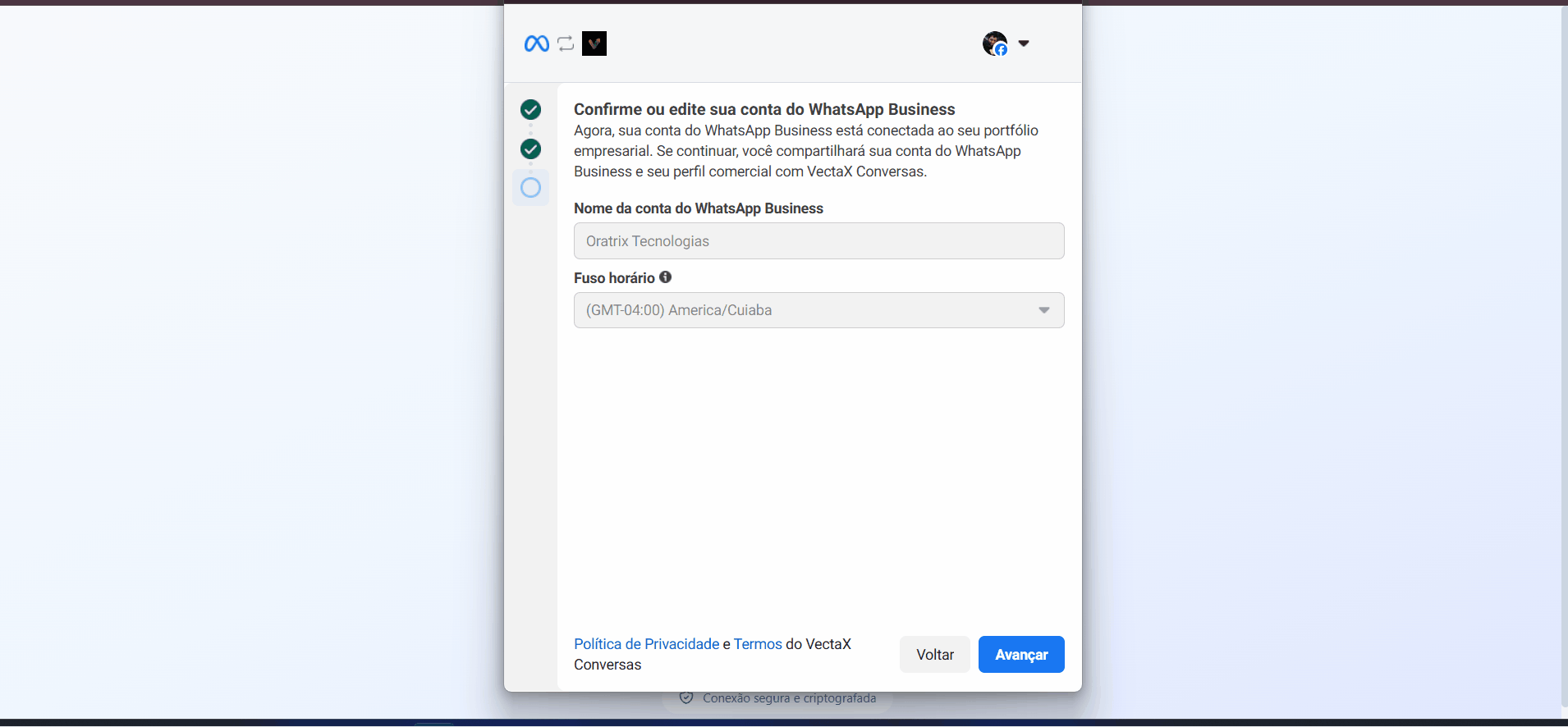
Task: Expand the account menu caret beside avatar
Action: (x=1024, y=43)
